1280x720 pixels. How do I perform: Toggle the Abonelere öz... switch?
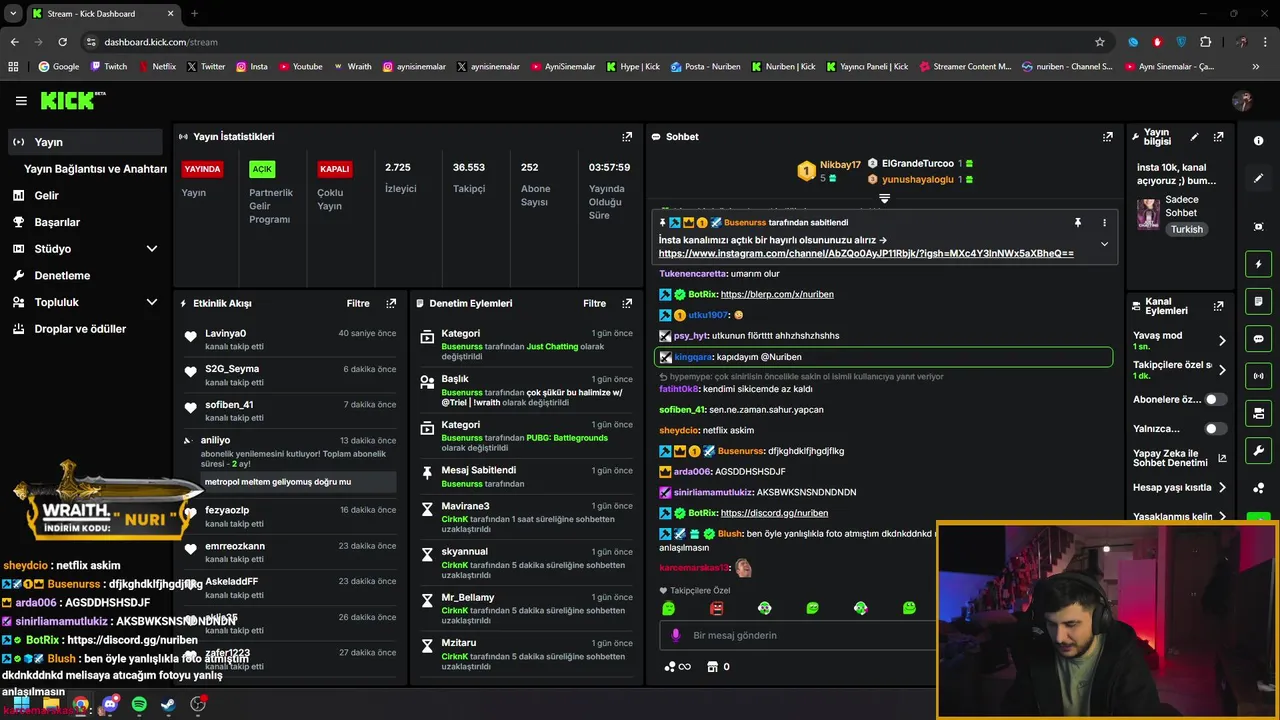click(x=1215, y=399)
